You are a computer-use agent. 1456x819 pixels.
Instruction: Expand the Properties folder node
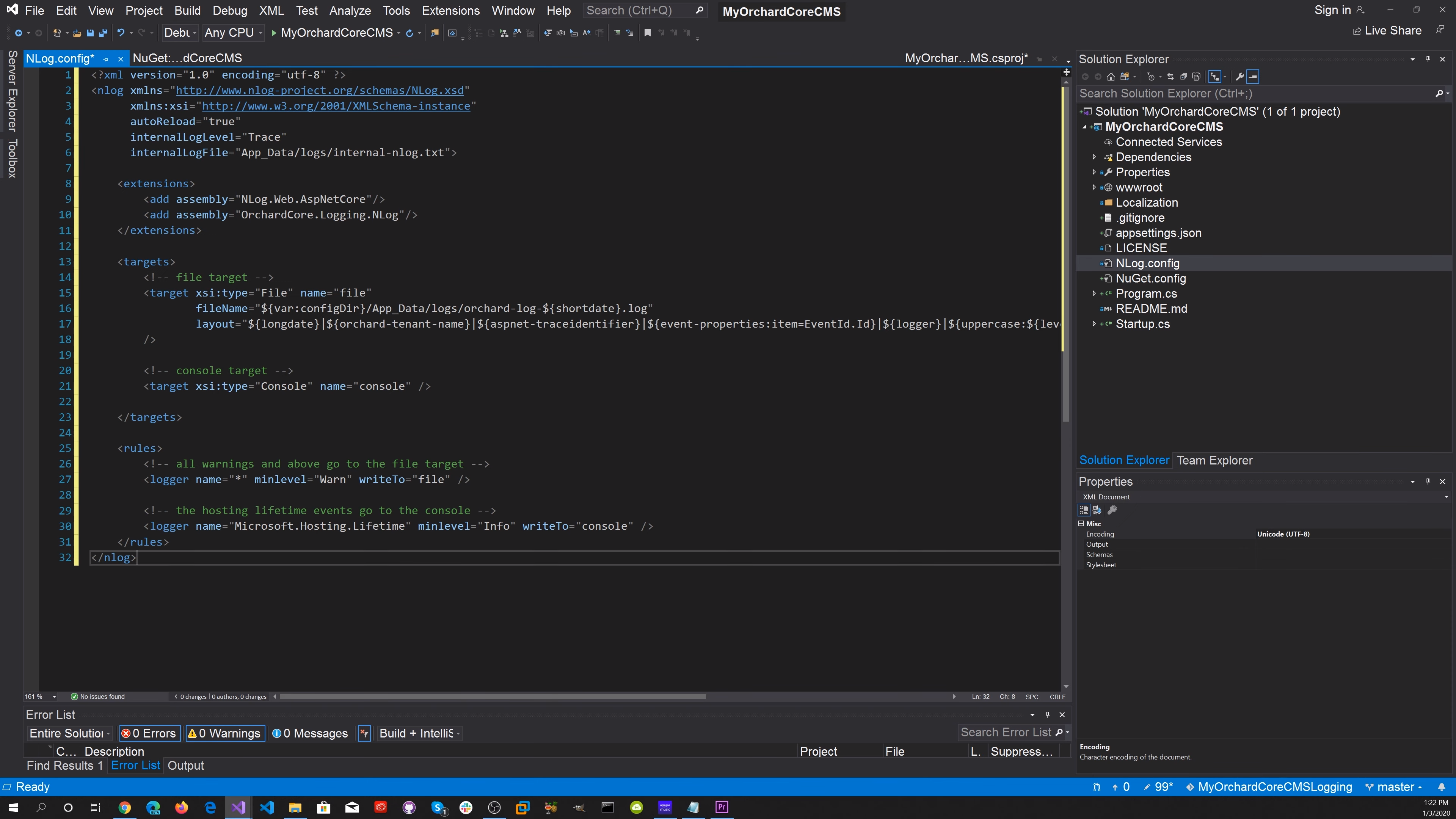(x=1094, y=172)
